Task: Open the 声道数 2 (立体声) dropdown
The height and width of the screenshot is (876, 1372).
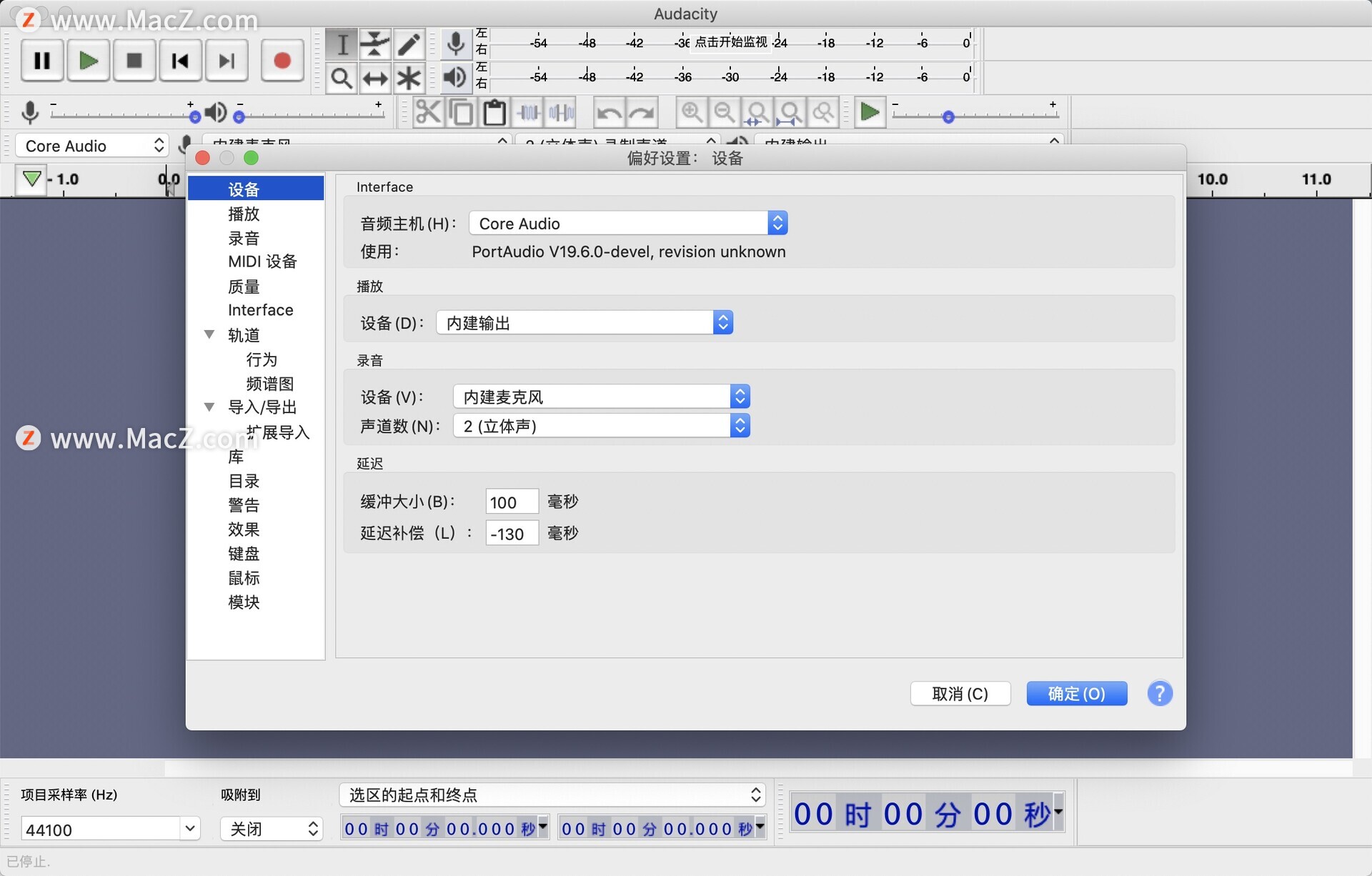Action: (x=602, y=426)
